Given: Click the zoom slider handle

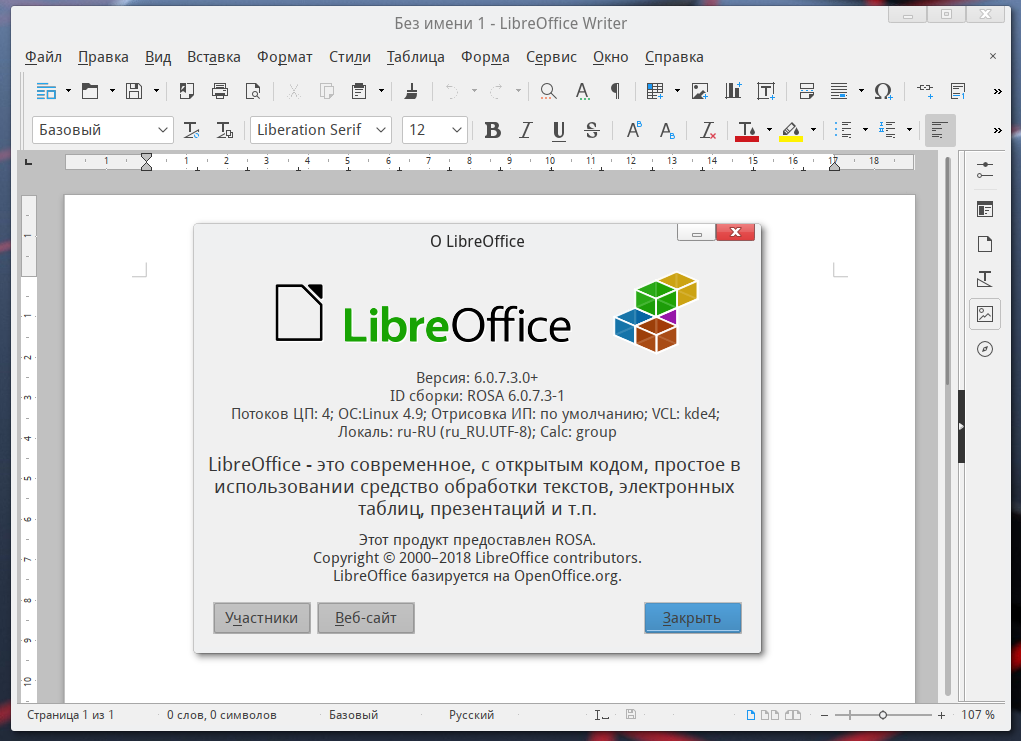Looking at the screenshot, I should (883, 715).
